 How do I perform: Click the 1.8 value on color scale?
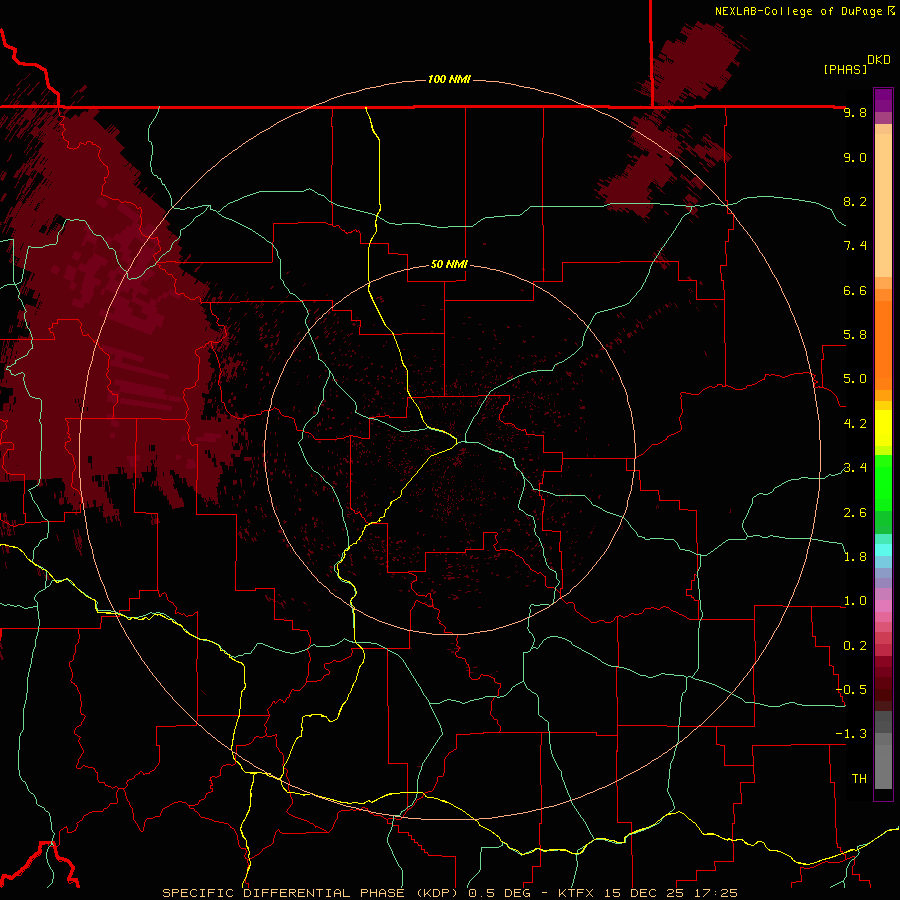click(855, 556)
